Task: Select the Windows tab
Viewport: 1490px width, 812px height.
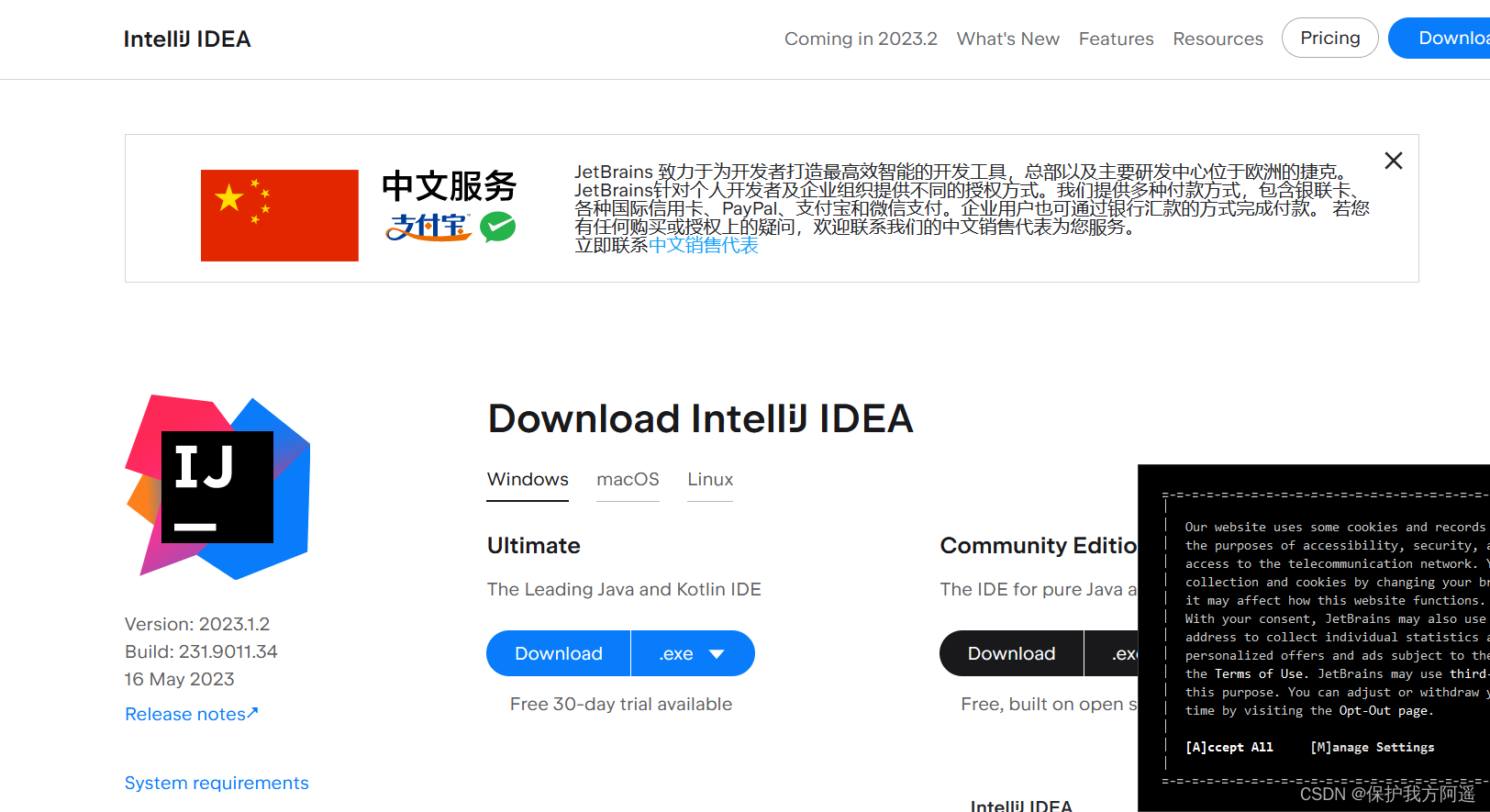Action: point(528,480)
